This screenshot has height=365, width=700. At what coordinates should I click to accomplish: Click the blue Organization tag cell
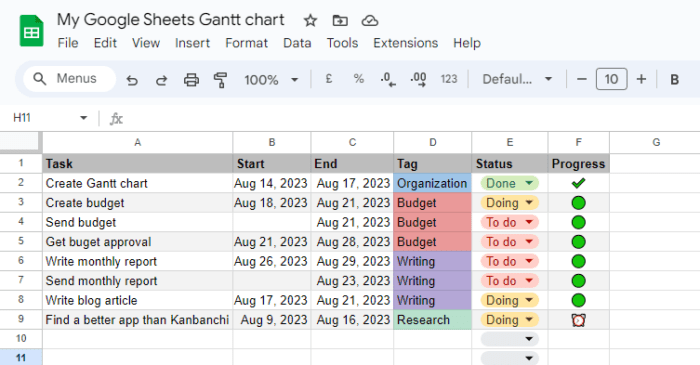[x=432, y=183]
